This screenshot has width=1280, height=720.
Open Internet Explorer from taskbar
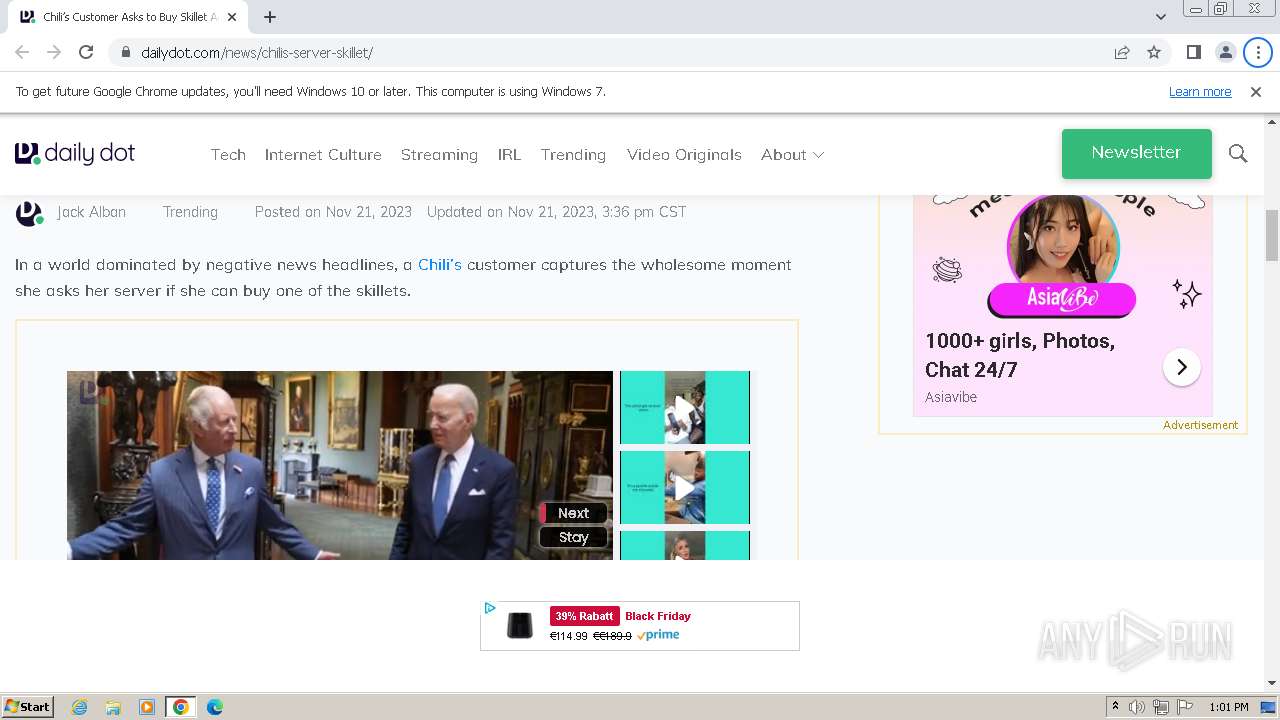coord(79,707)
